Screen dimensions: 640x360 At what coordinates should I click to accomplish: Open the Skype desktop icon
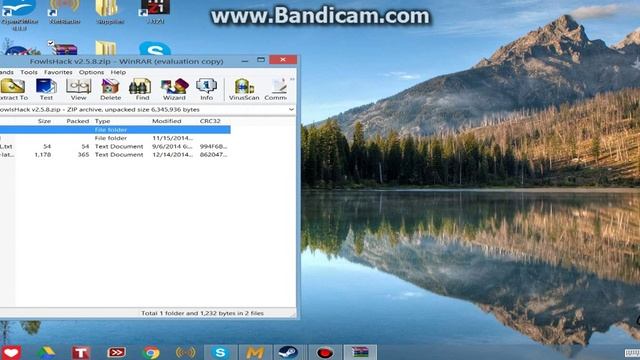155,49
